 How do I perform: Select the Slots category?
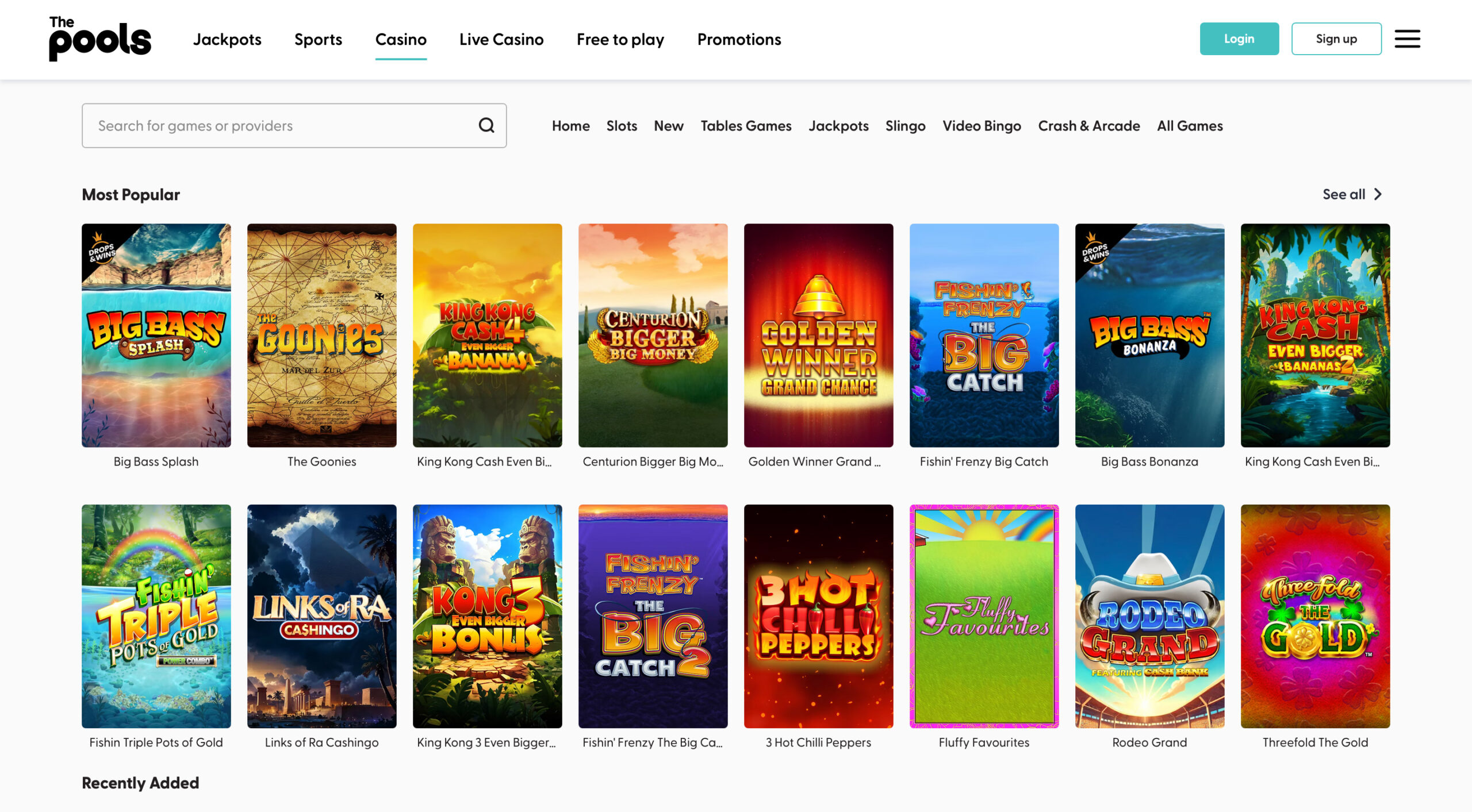tap(622, 125)
